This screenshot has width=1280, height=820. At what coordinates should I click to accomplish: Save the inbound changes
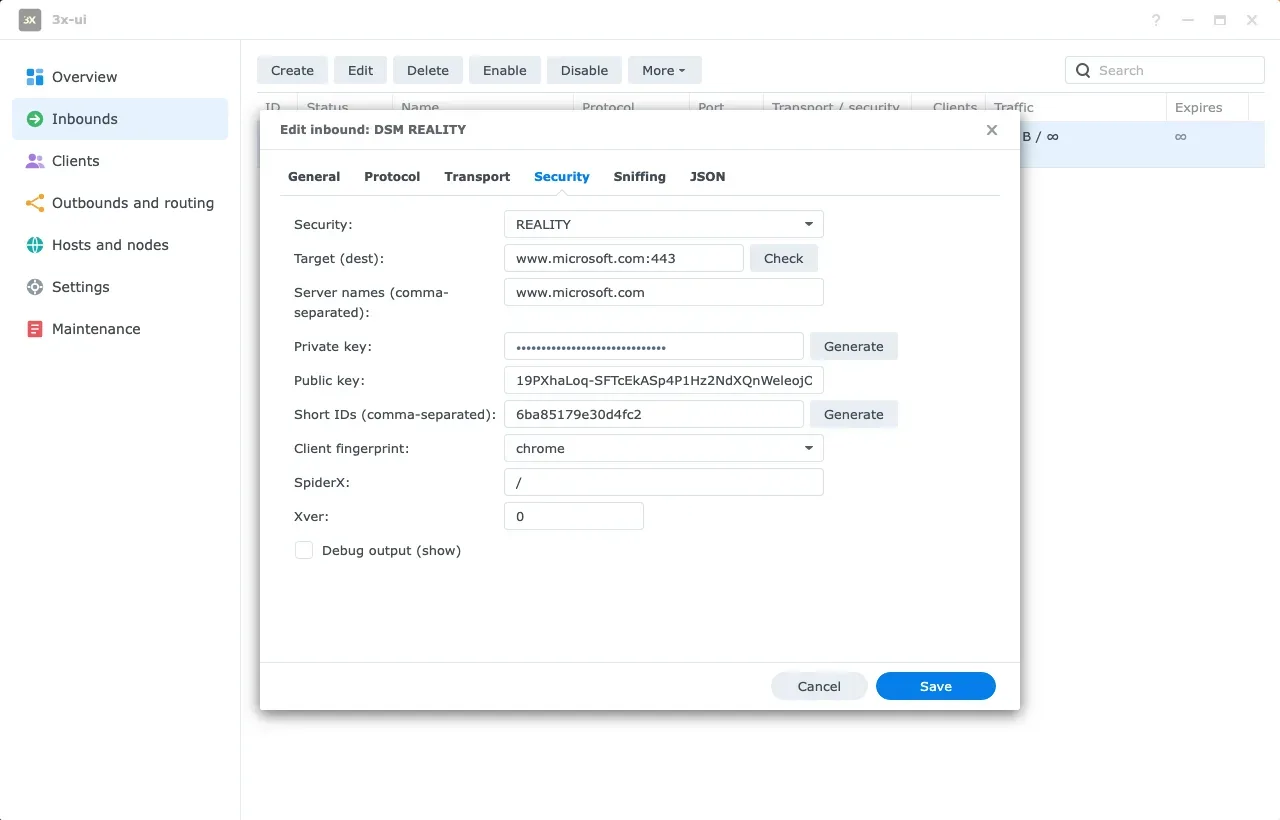936,686
